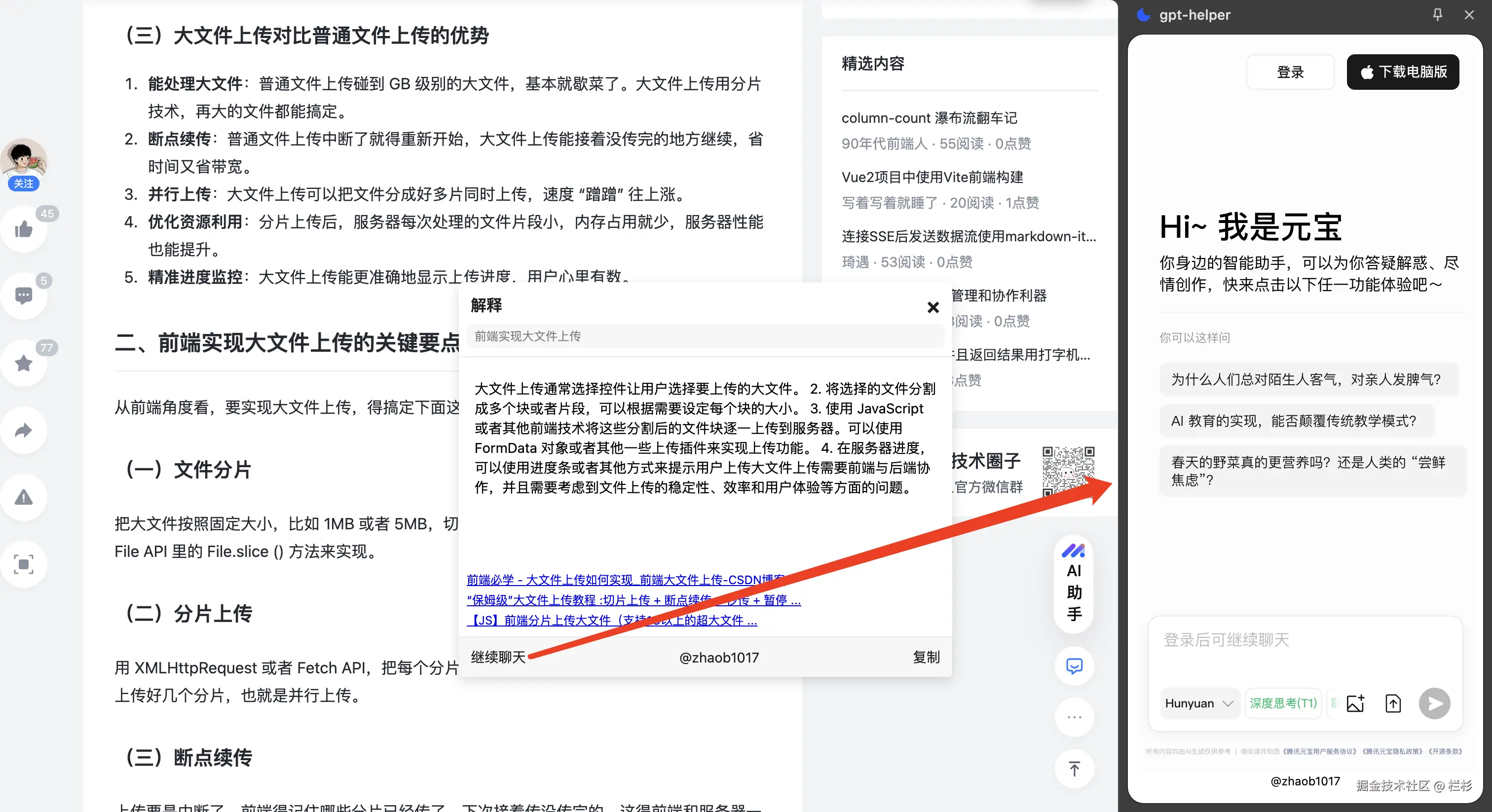Click the star favorite icon
Screen dimensions: 1492x812
23,364
